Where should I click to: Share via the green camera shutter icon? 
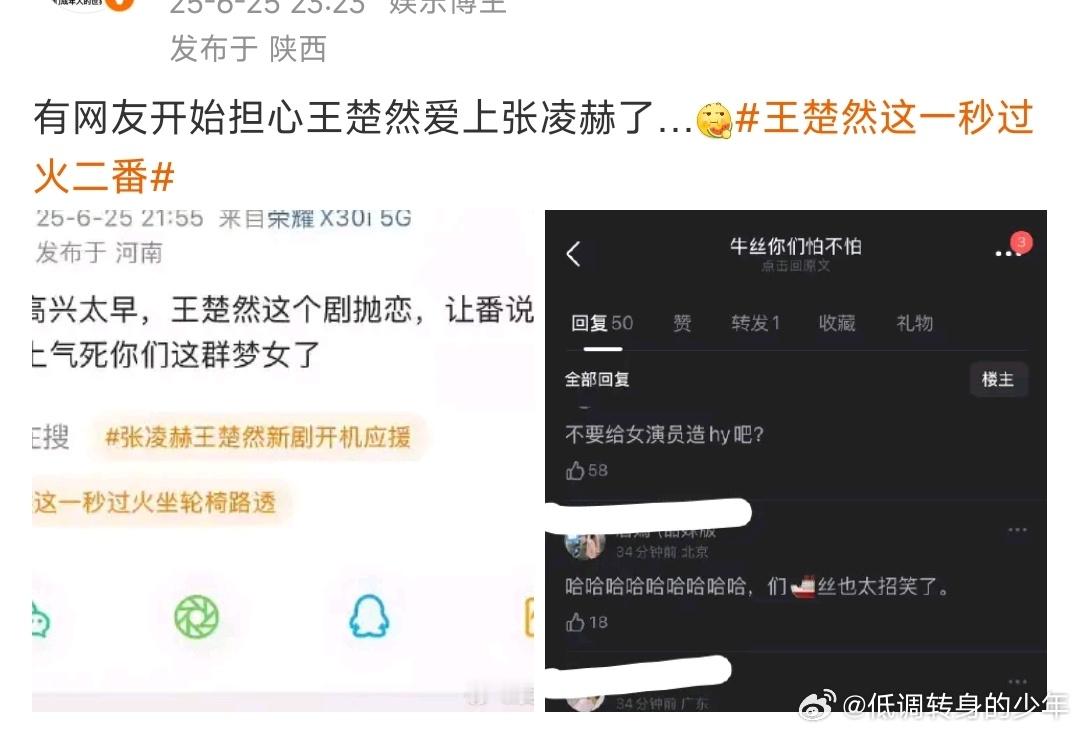coord(196,616)
